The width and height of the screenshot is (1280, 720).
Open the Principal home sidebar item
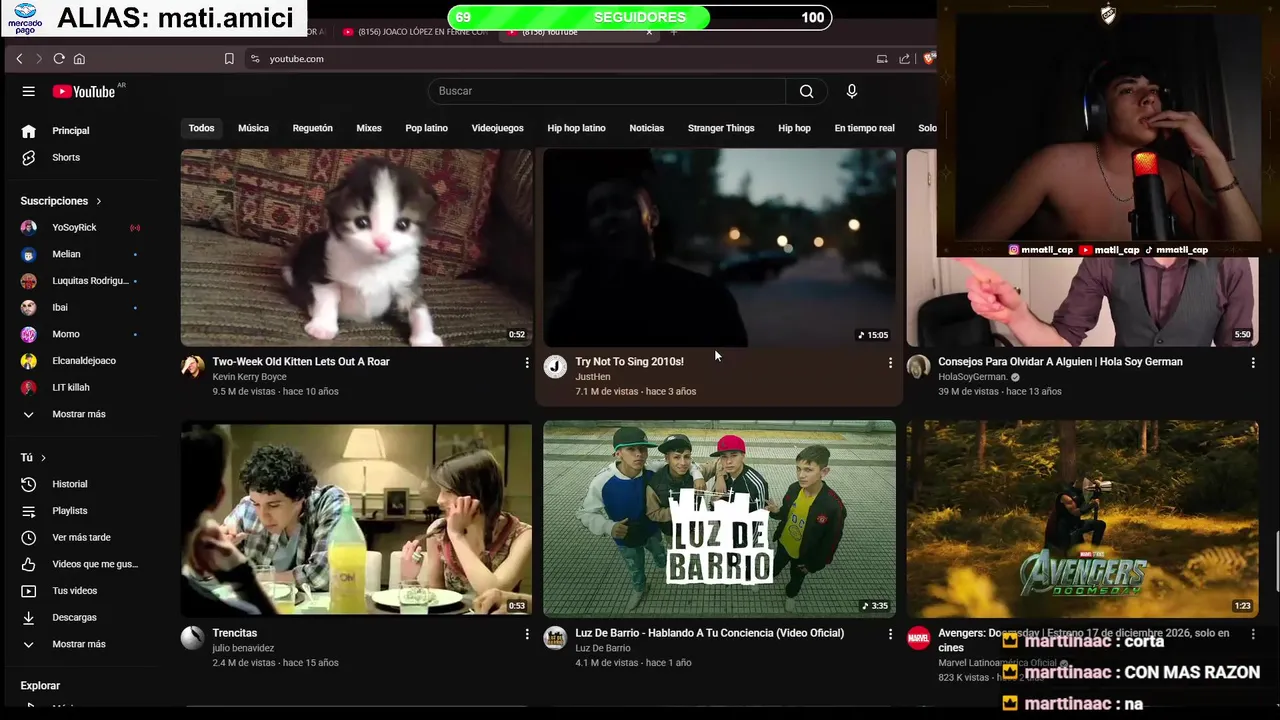point(83,131)
